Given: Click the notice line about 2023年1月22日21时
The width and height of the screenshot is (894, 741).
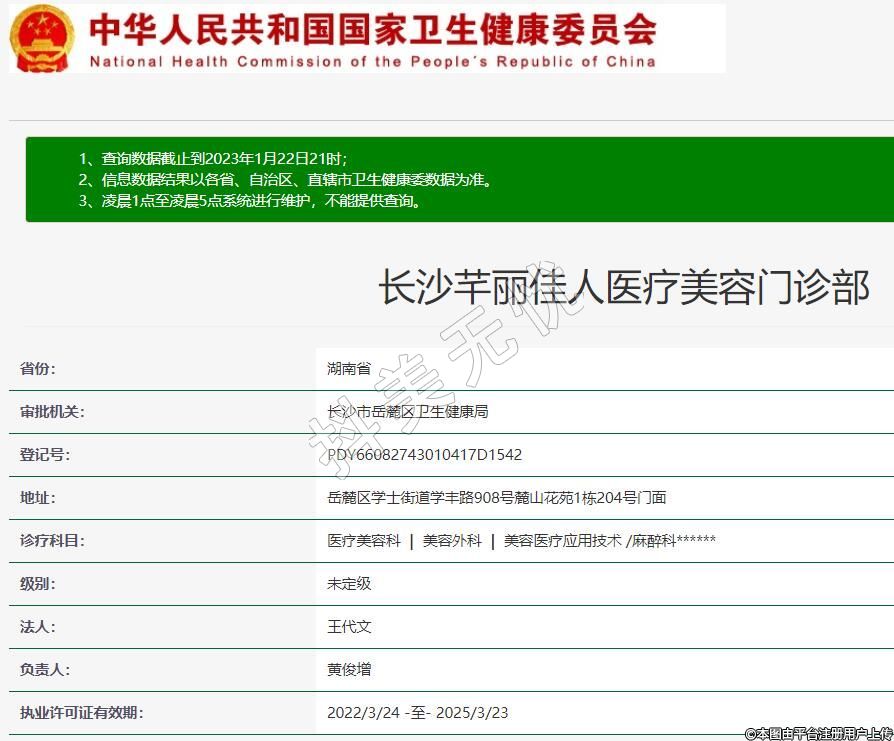Looking at the screenshot, I should point(213,159).
